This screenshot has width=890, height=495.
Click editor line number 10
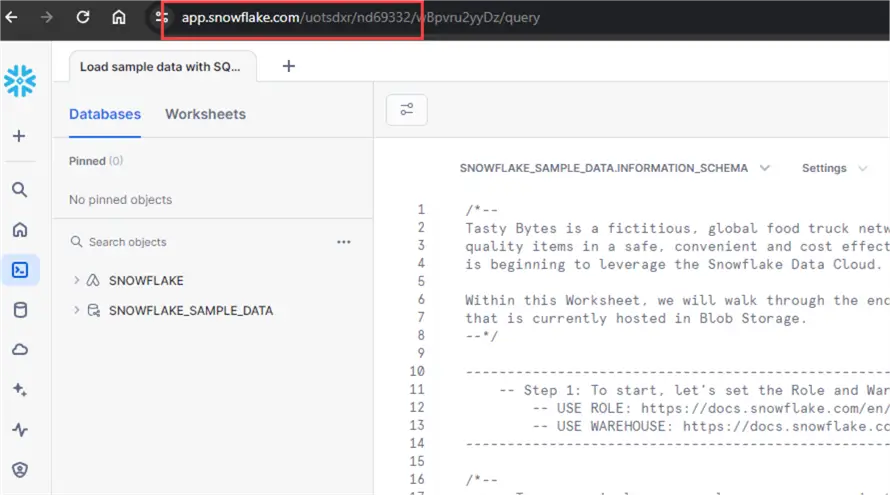417,371
